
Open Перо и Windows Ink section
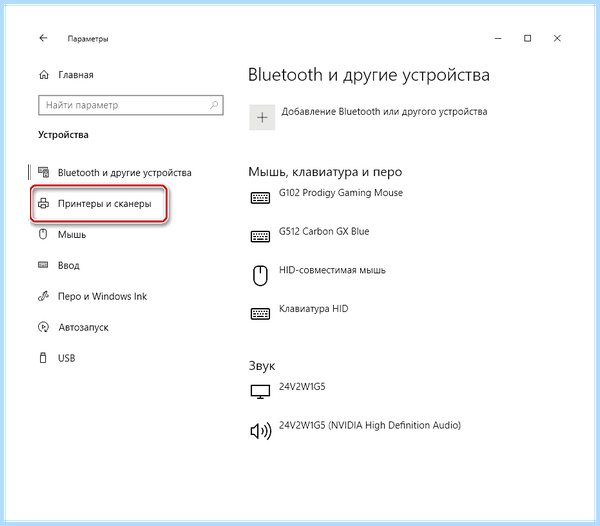(103, 296)
